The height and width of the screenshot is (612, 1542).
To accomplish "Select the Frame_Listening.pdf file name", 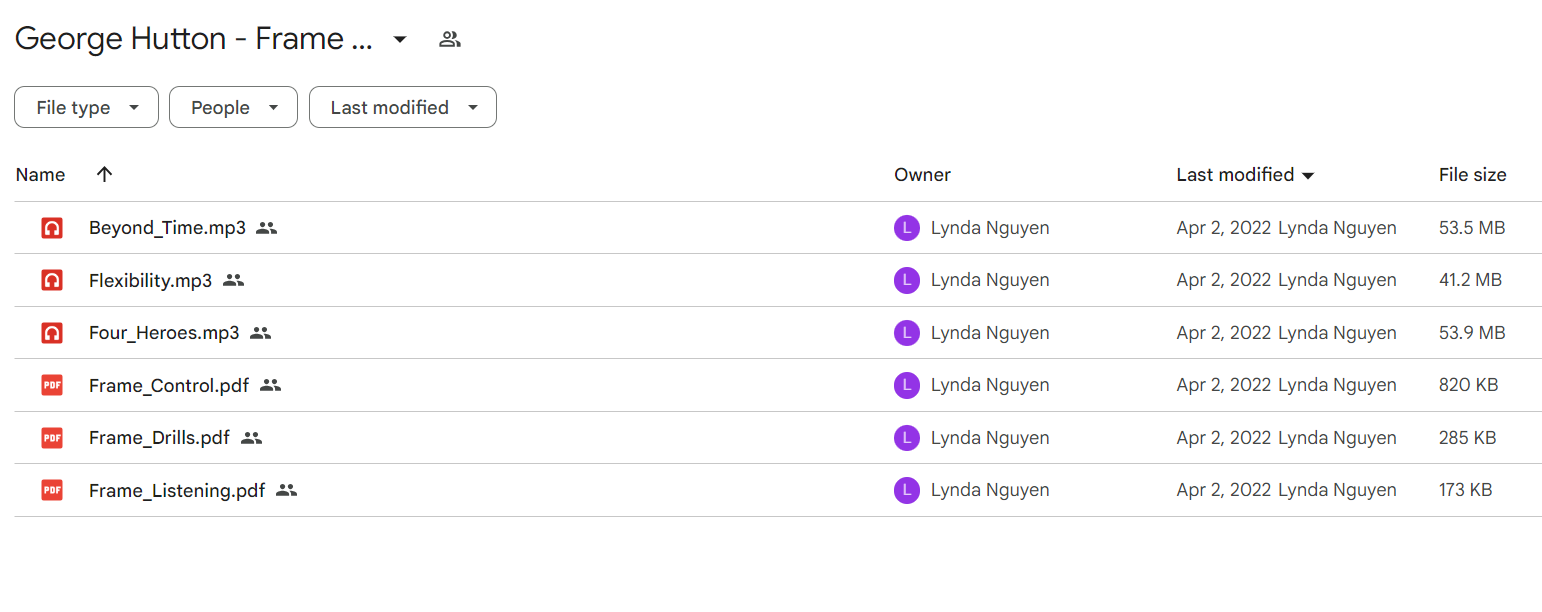I will pos(177,490).
